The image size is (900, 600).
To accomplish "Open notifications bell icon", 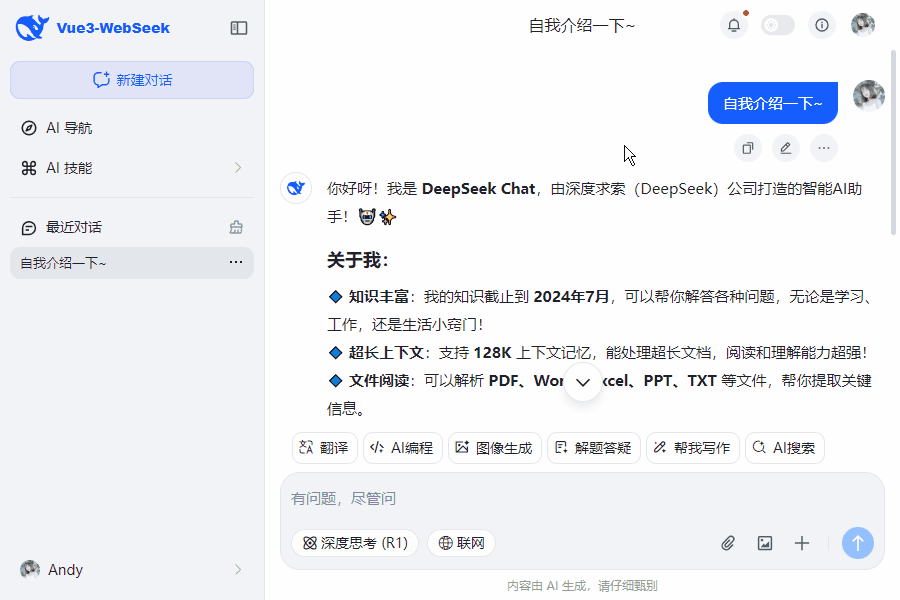I will pyautogui.click(x=734, y=25).
